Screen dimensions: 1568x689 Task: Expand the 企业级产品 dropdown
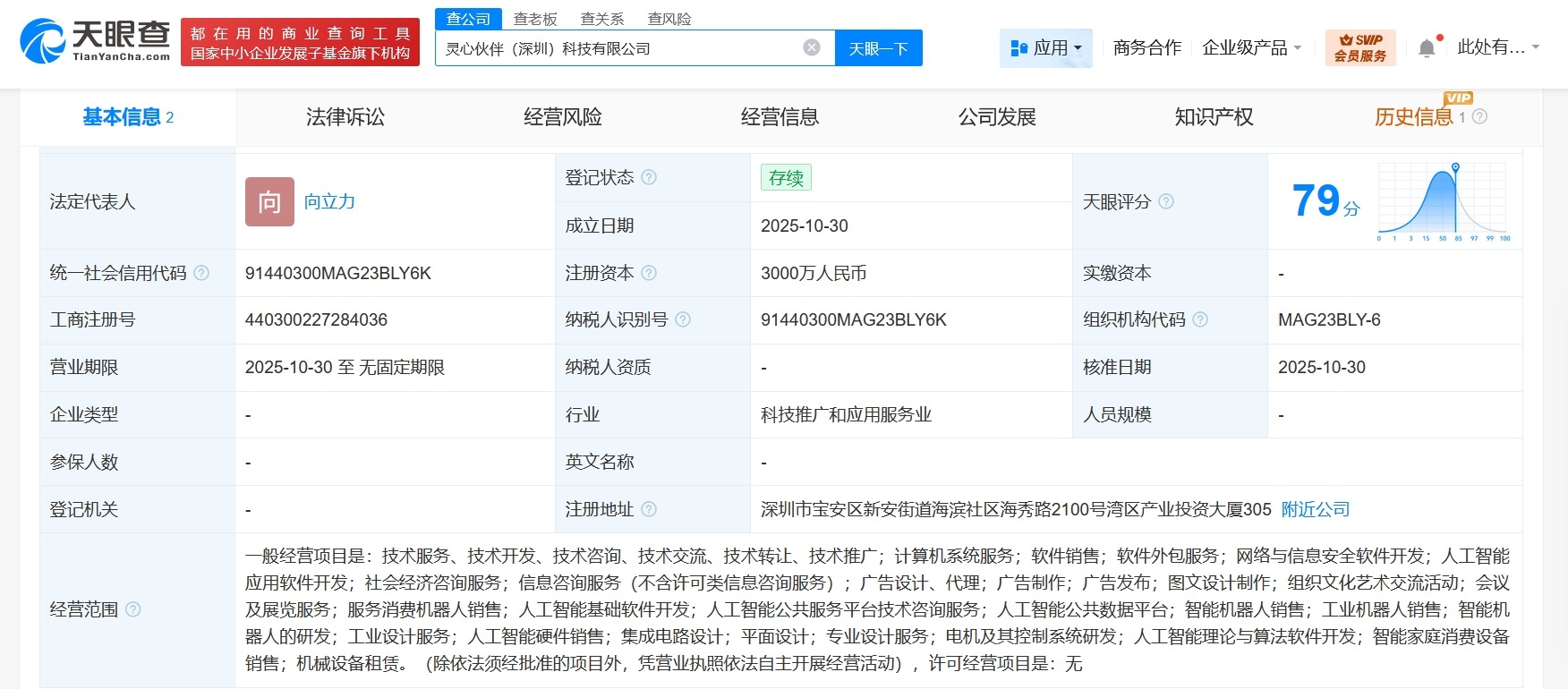pos(1251,47)
